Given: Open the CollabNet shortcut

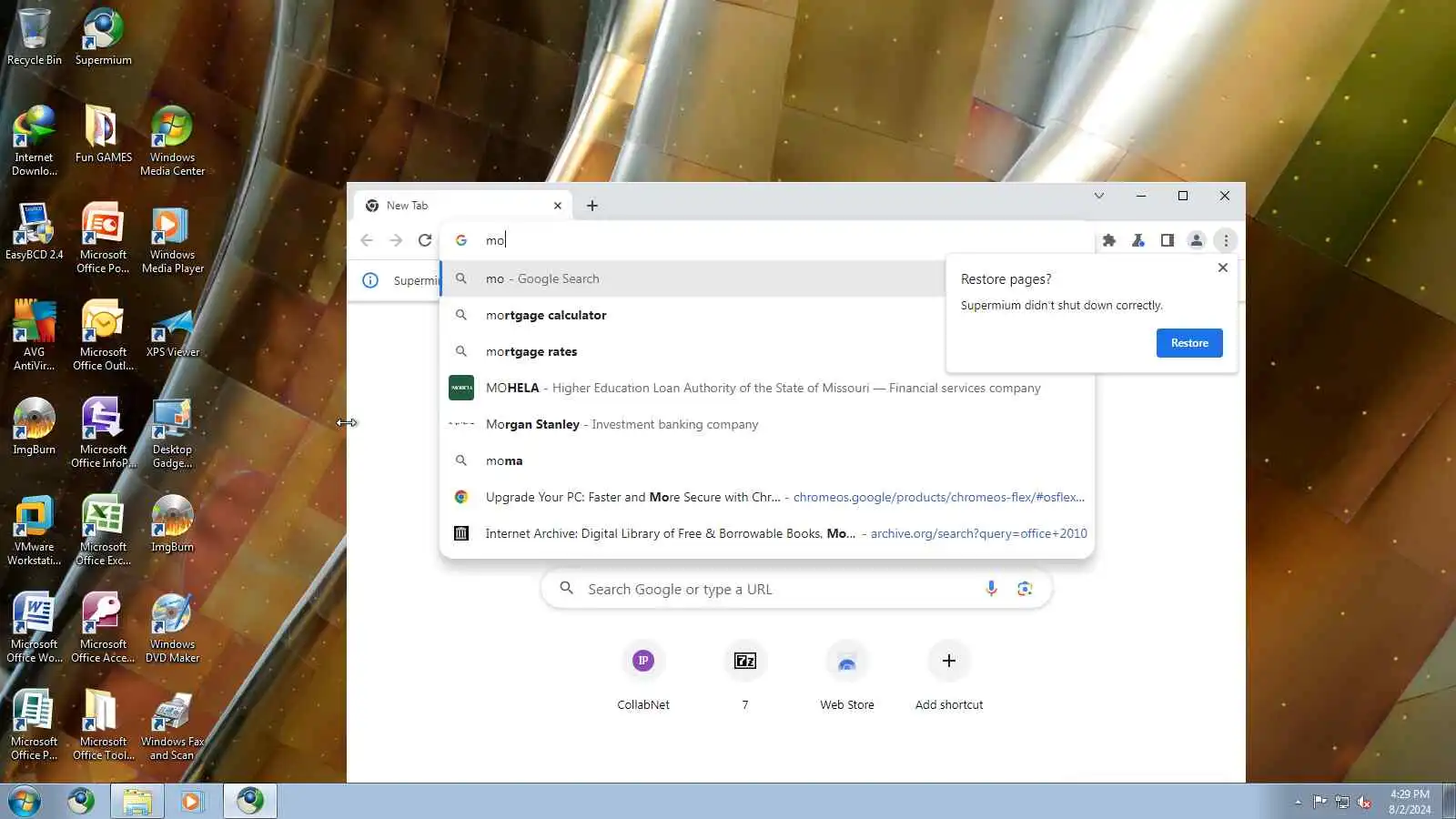Looking at the screenshot, I should [643, 676].
